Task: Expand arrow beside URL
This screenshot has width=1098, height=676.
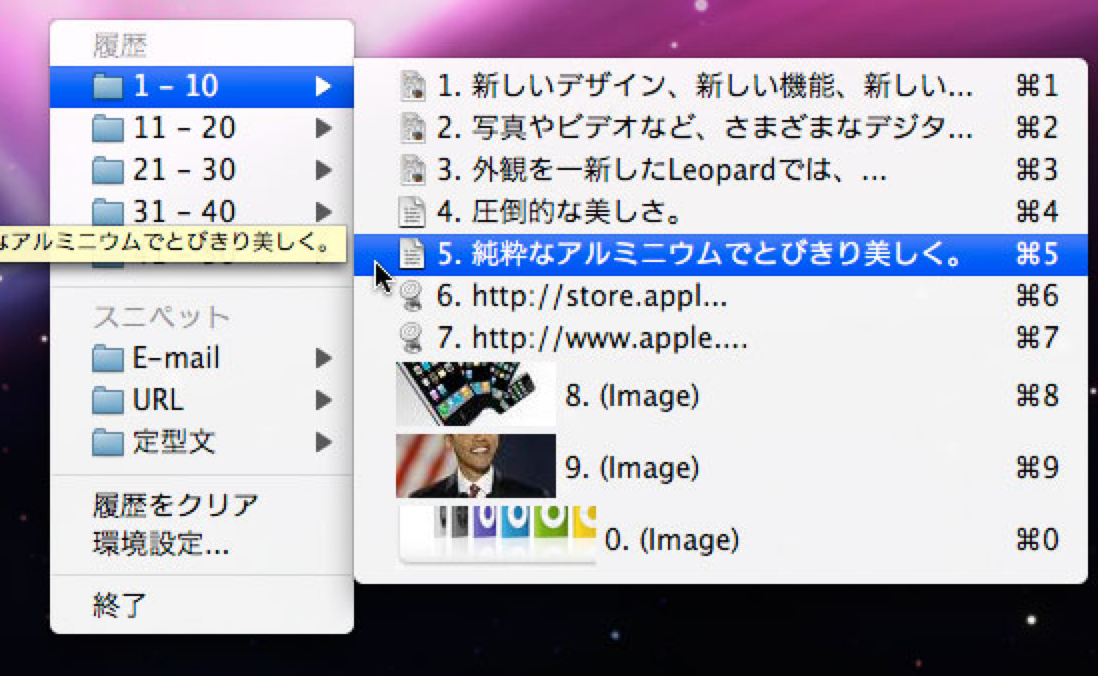Action: click(x=323, y=401)
